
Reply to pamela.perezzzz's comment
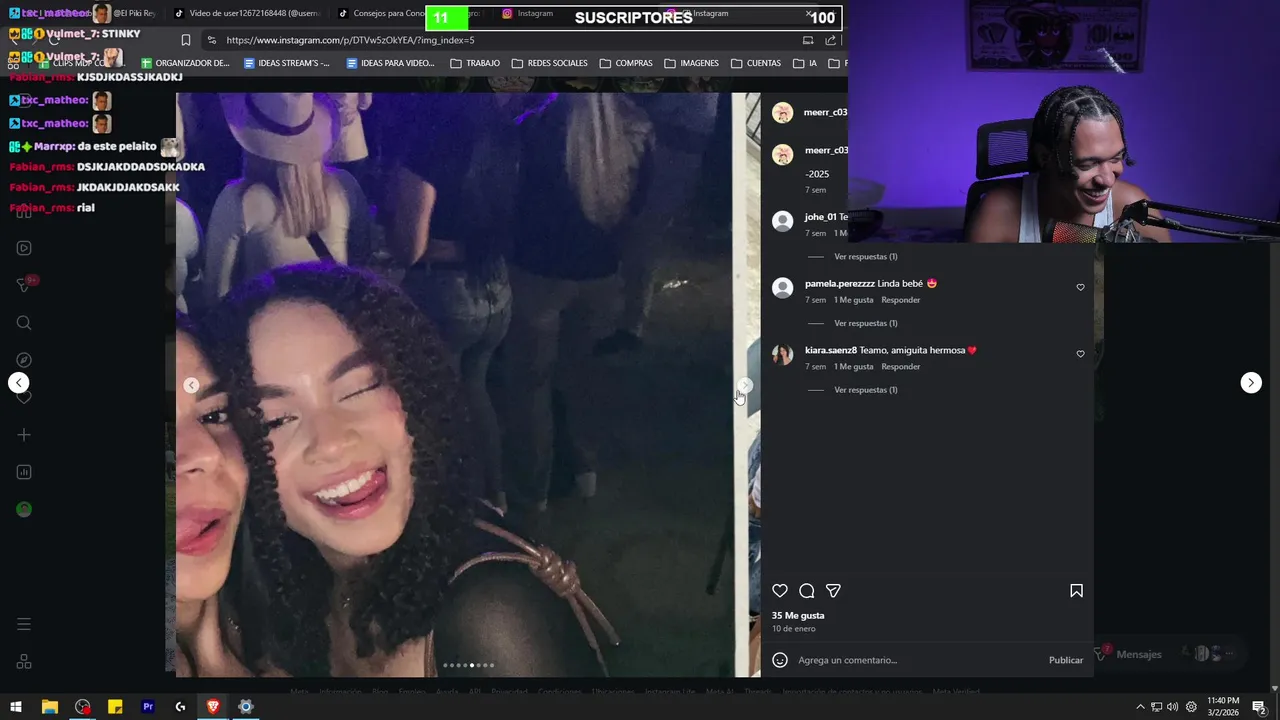click(x=901, y=300)
